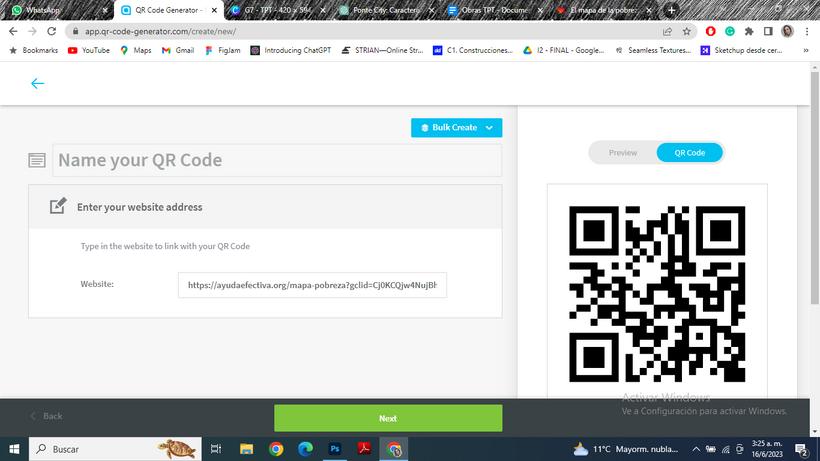Image resolution: width=820 pixels, height=461 pixels.
Task: Open the share page icon in address bar
Action: 667,31
